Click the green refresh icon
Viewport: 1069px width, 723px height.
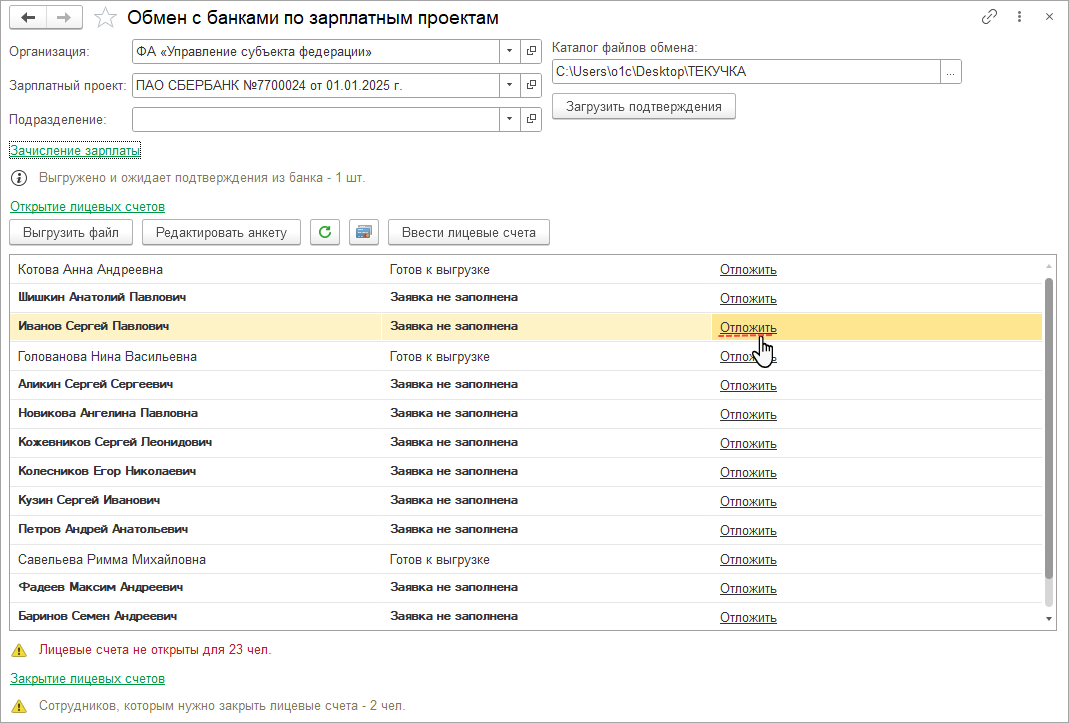pyautogui.click(x=324, y=233)
